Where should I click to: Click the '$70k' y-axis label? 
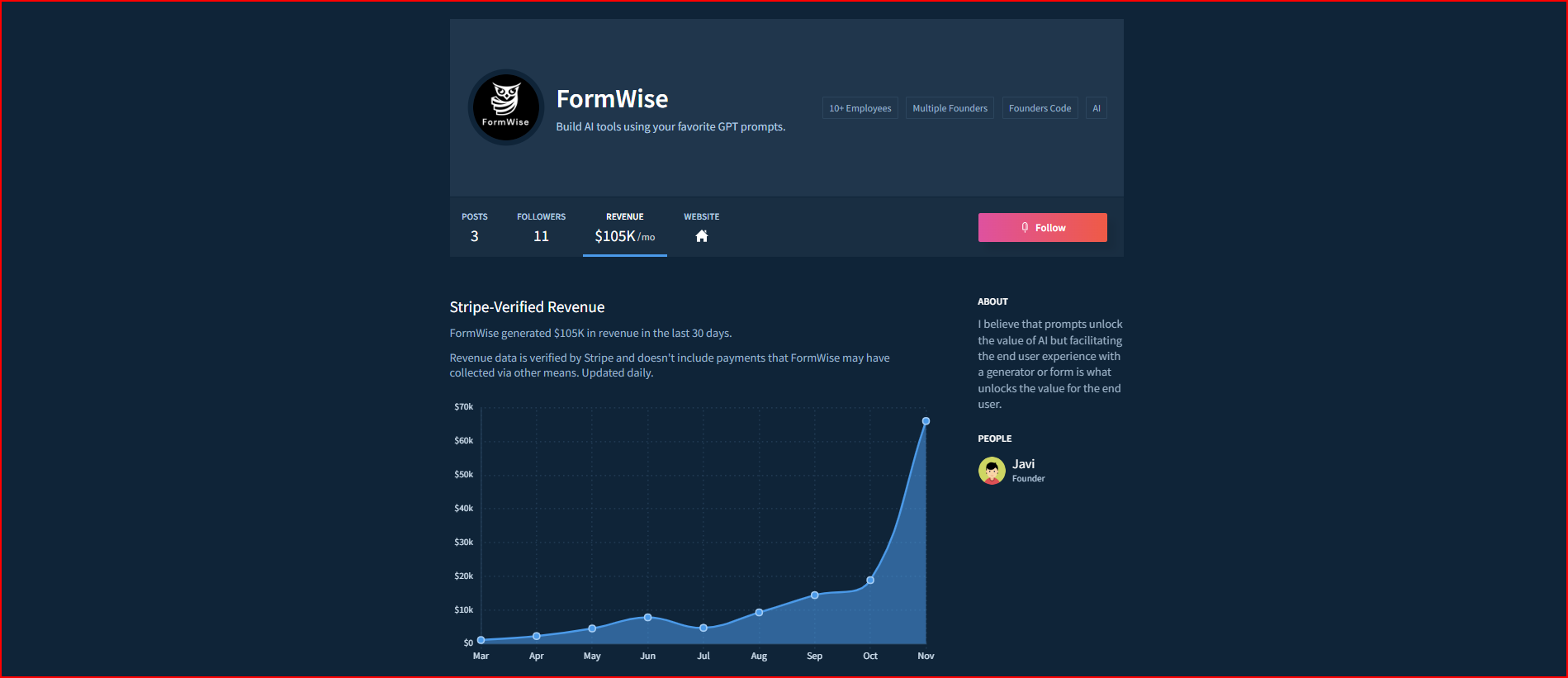tap(464, 407)
